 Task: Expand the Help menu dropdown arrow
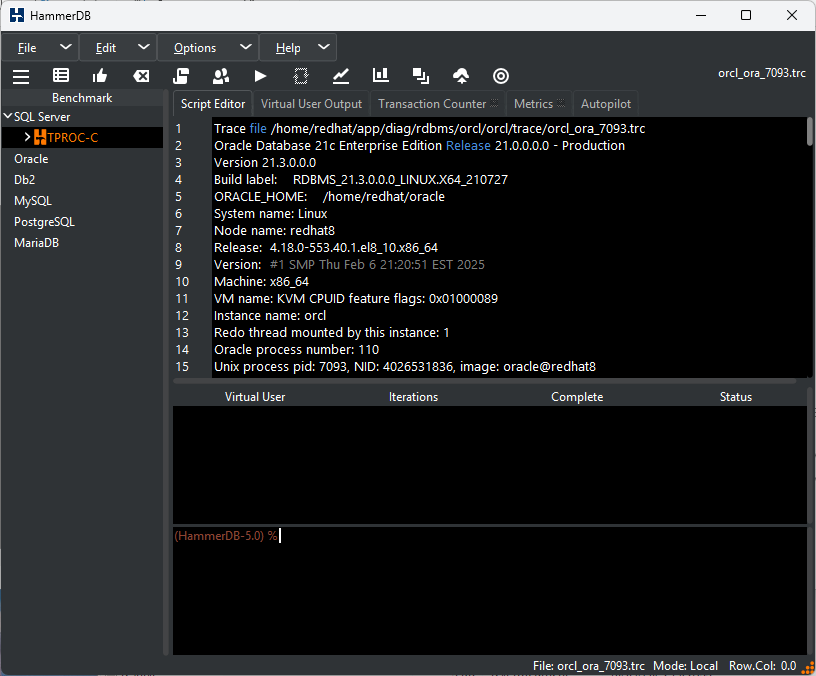pyautogui.click(x=324, y=47)
